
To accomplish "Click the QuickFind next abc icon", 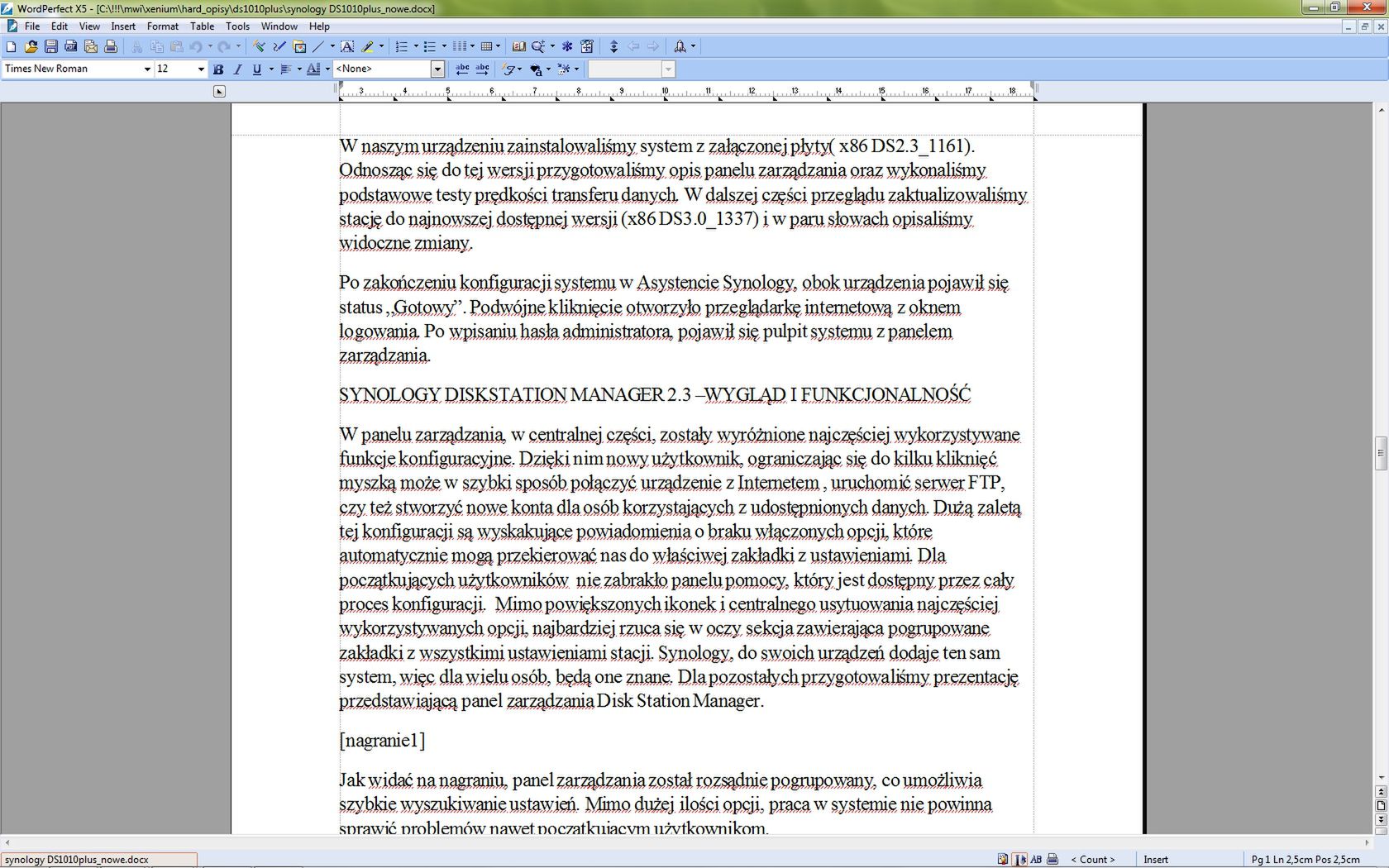I will pos(482,69).
